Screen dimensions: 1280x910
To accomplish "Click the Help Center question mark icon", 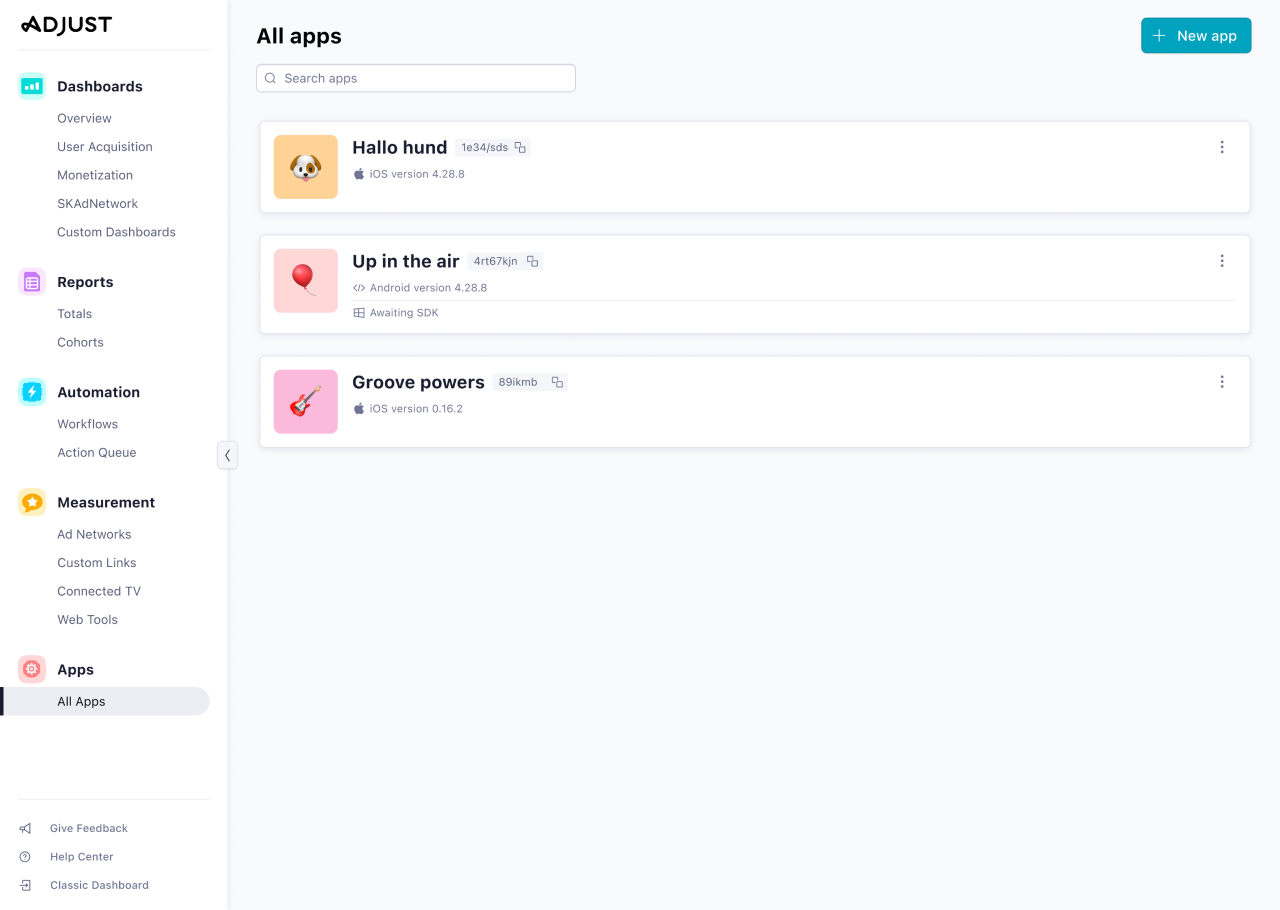I will [x=24, y=856].
